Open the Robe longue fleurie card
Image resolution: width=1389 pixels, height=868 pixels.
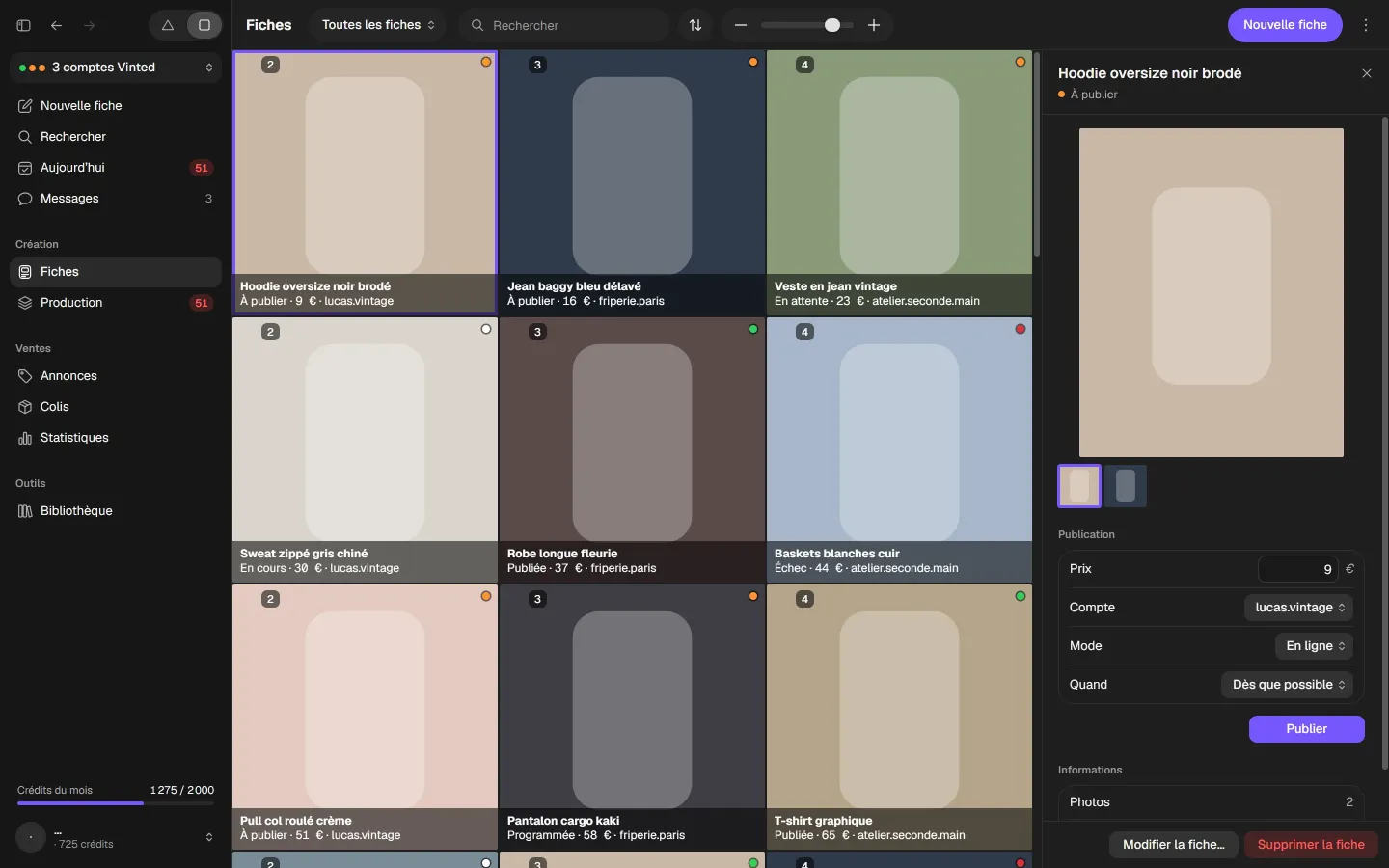[x=632, y=449]
